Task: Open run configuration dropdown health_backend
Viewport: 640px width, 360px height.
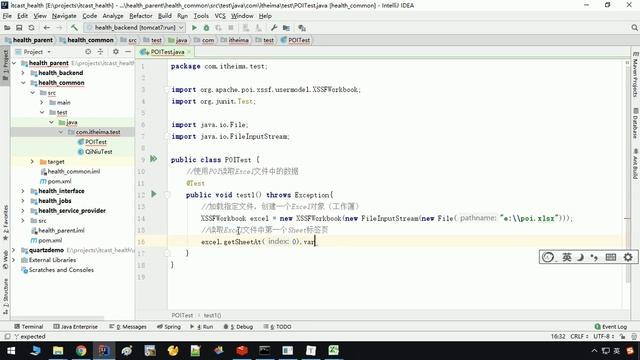Action: tap(135, 28)
